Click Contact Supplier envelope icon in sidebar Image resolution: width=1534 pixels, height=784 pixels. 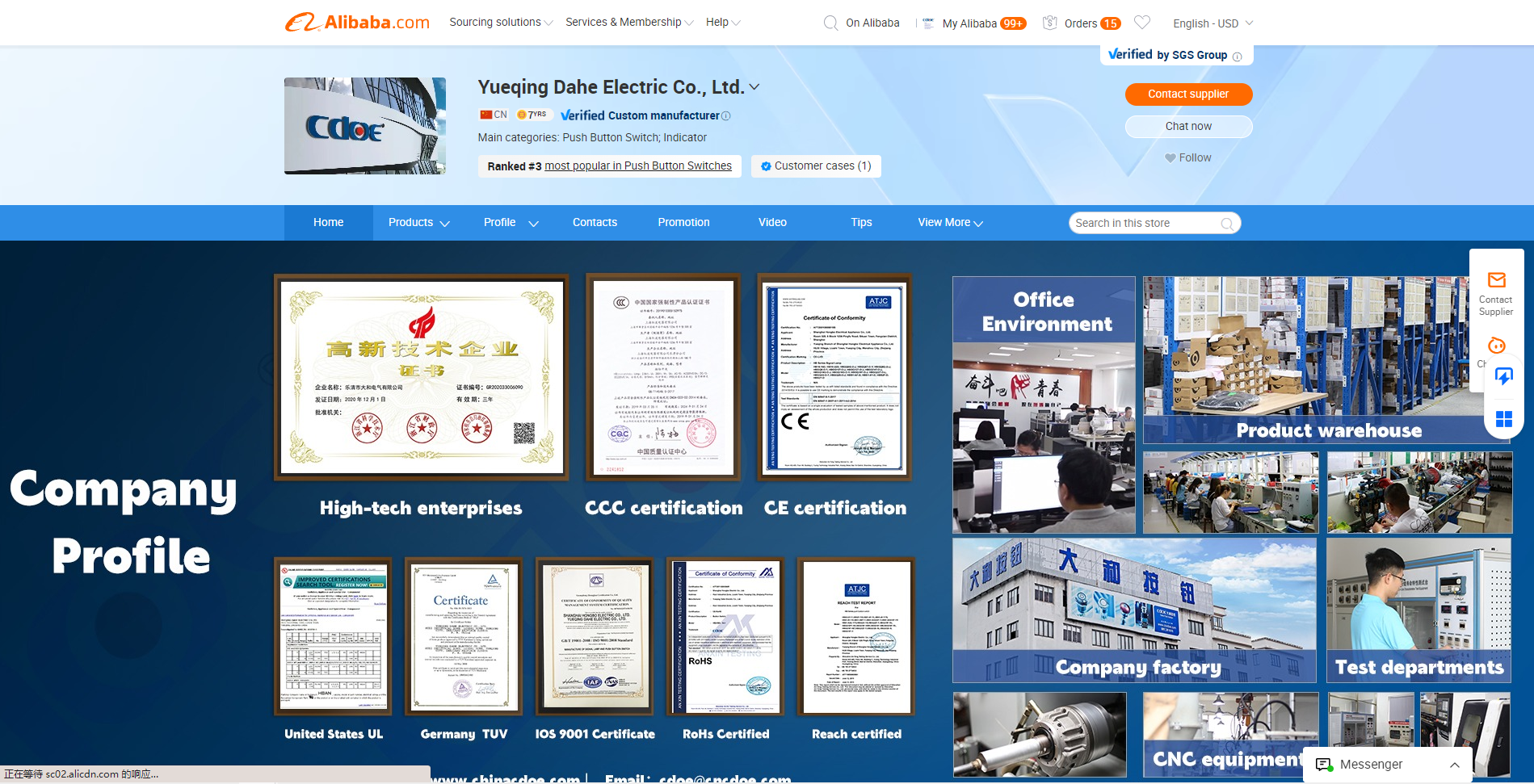point(1497,280)
